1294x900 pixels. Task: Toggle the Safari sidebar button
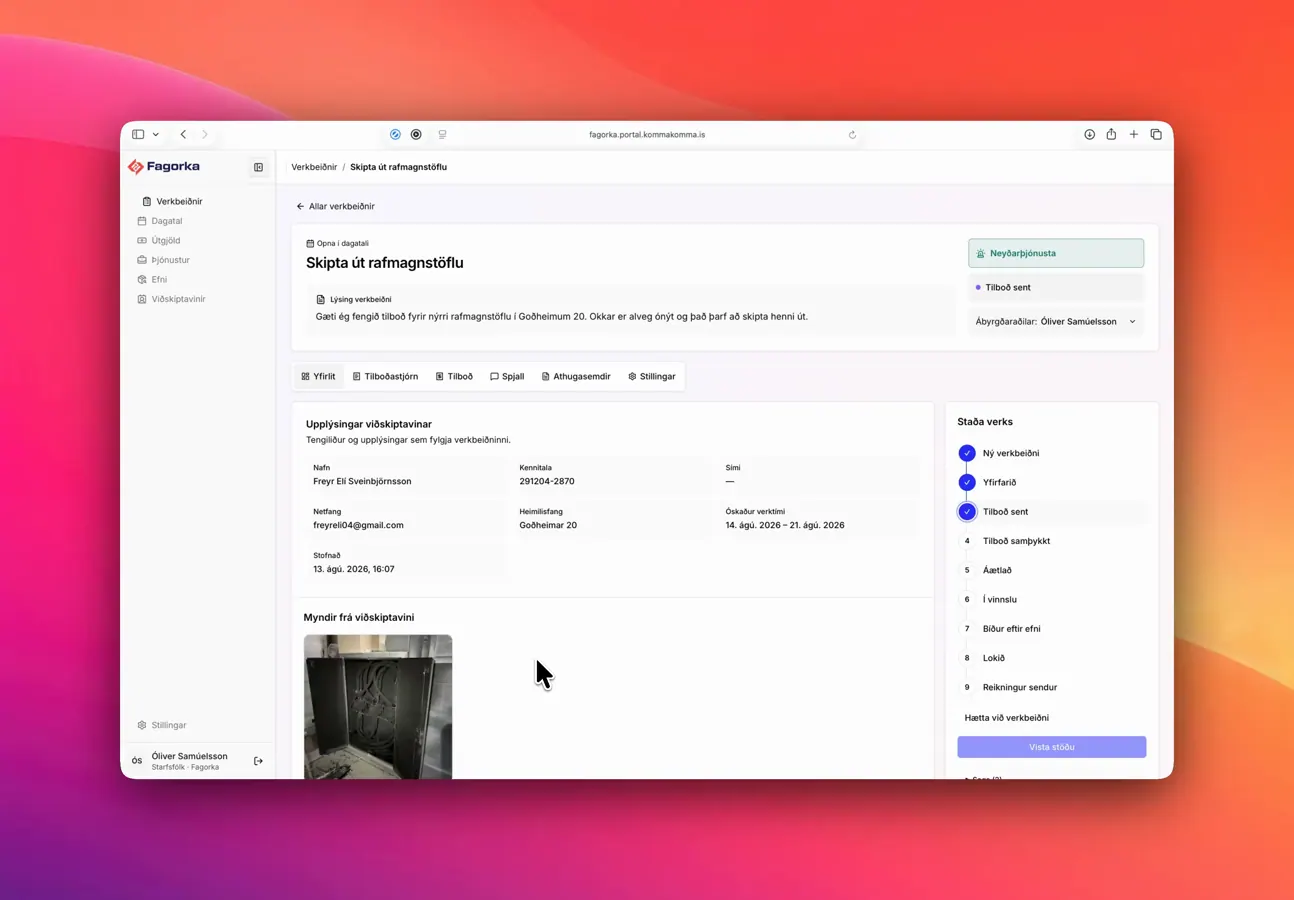click(x=138, y=134)
